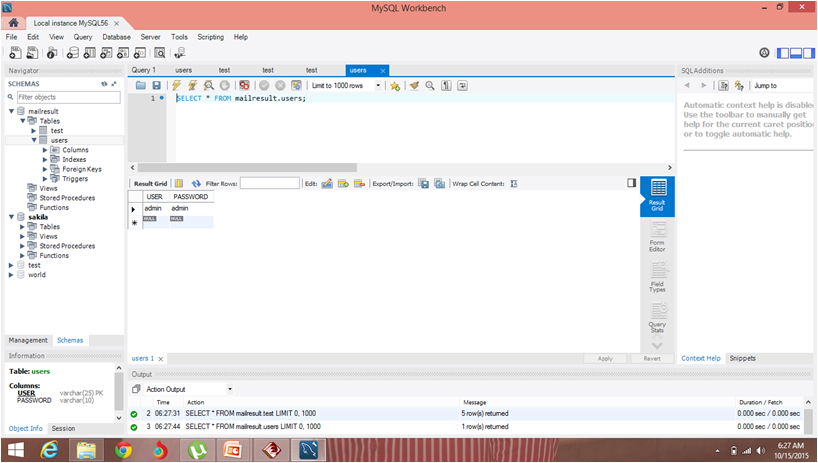Open the Snippets tab
The height and width of the screenshot is (463, 818).
[x=742, y=358]
